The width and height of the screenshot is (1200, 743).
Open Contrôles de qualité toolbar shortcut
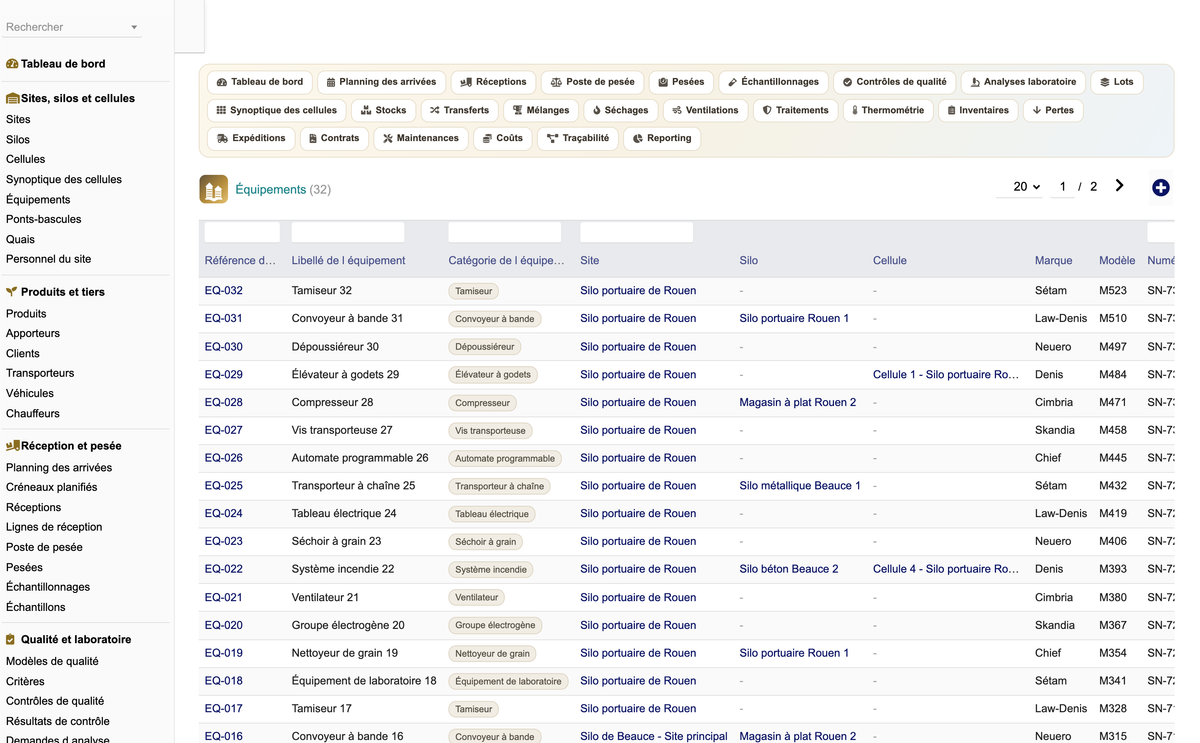(894, 82)
